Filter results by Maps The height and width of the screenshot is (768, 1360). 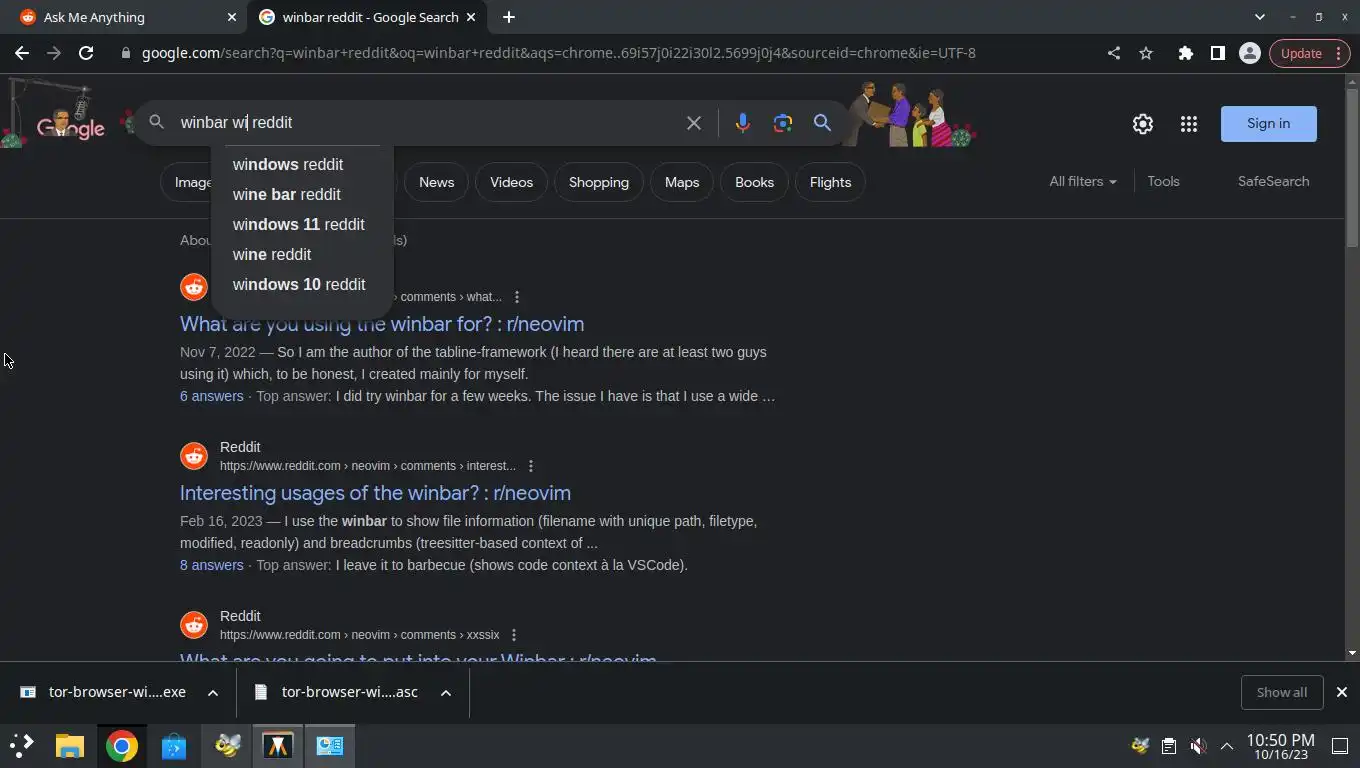click(x=682, y=182)
